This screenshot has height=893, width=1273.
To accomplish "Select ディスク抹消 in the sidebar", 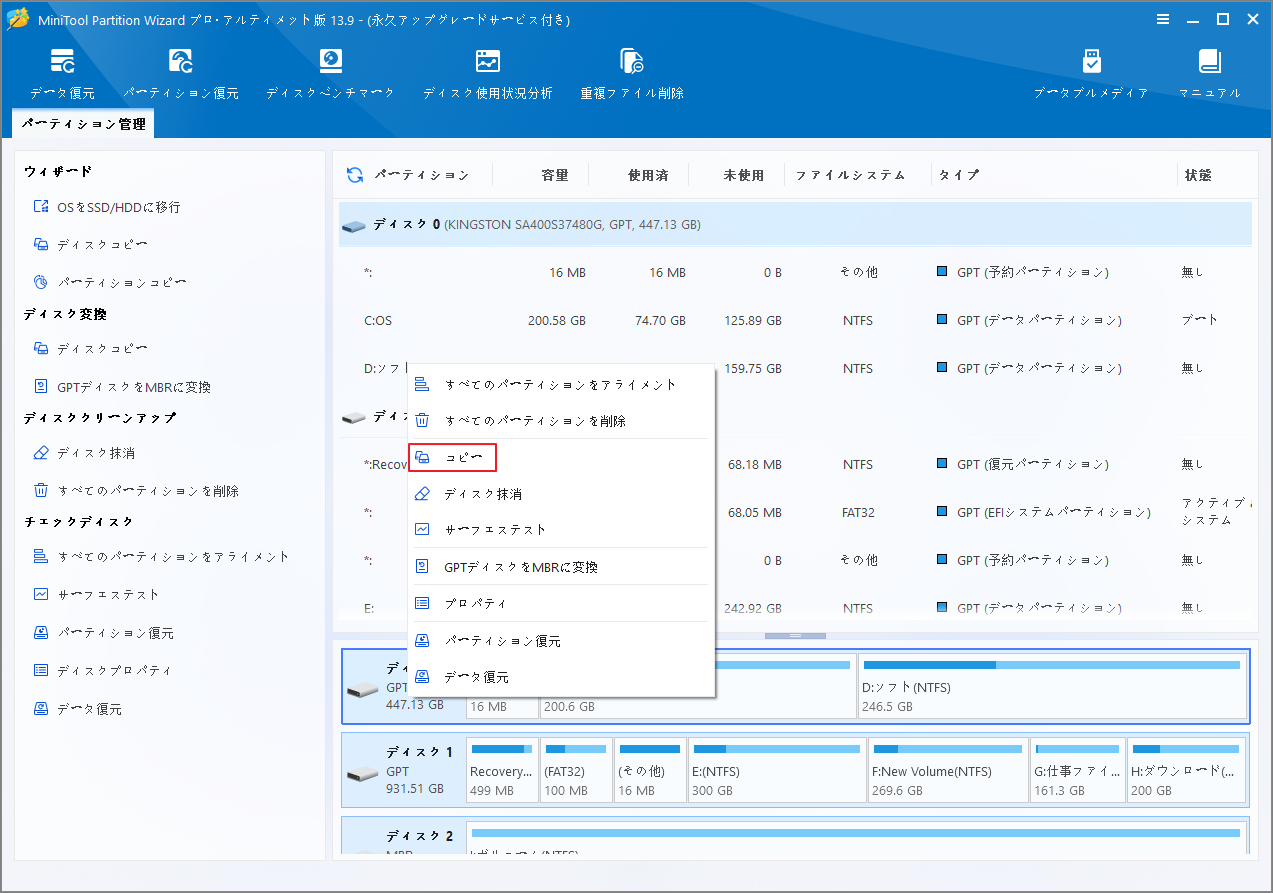I will [83, 453].
